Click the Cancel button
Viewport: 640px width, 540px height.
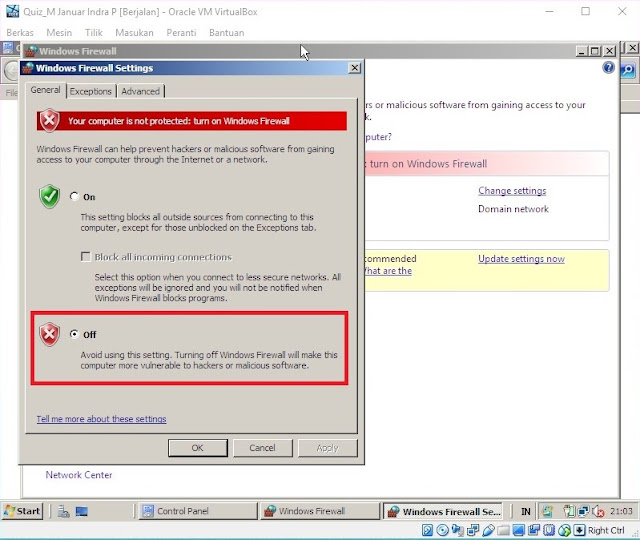(x=262, y=448)
